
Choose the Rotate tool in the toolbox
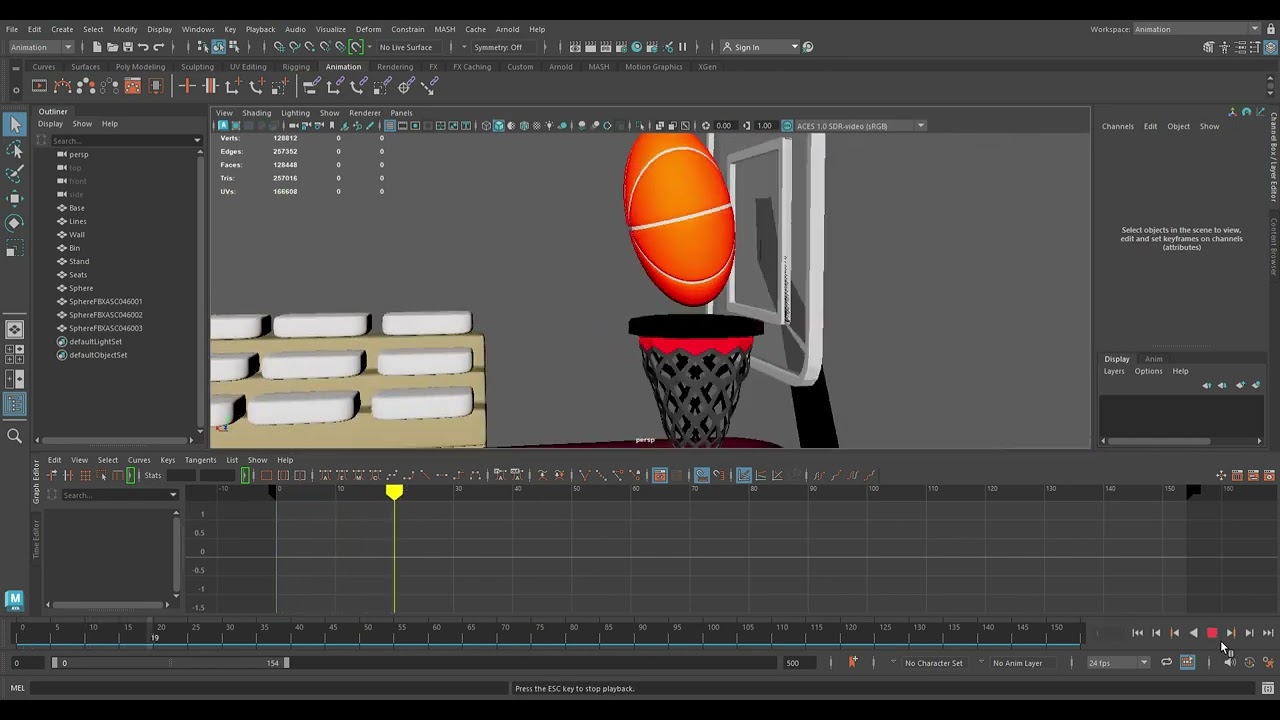(x=15, y=223)
